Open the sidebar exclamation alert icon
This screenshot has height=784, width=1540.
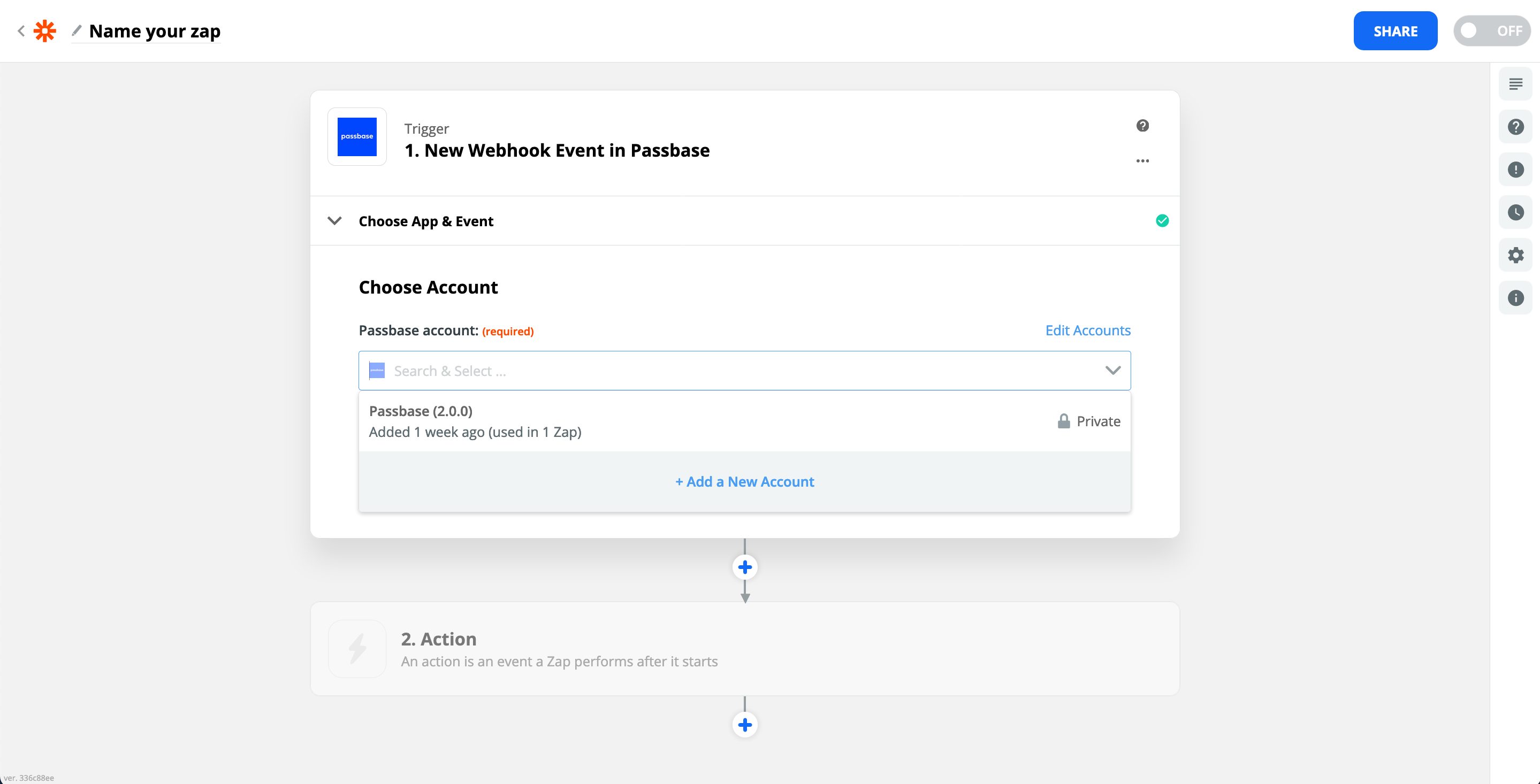[x=1515, y=170]
